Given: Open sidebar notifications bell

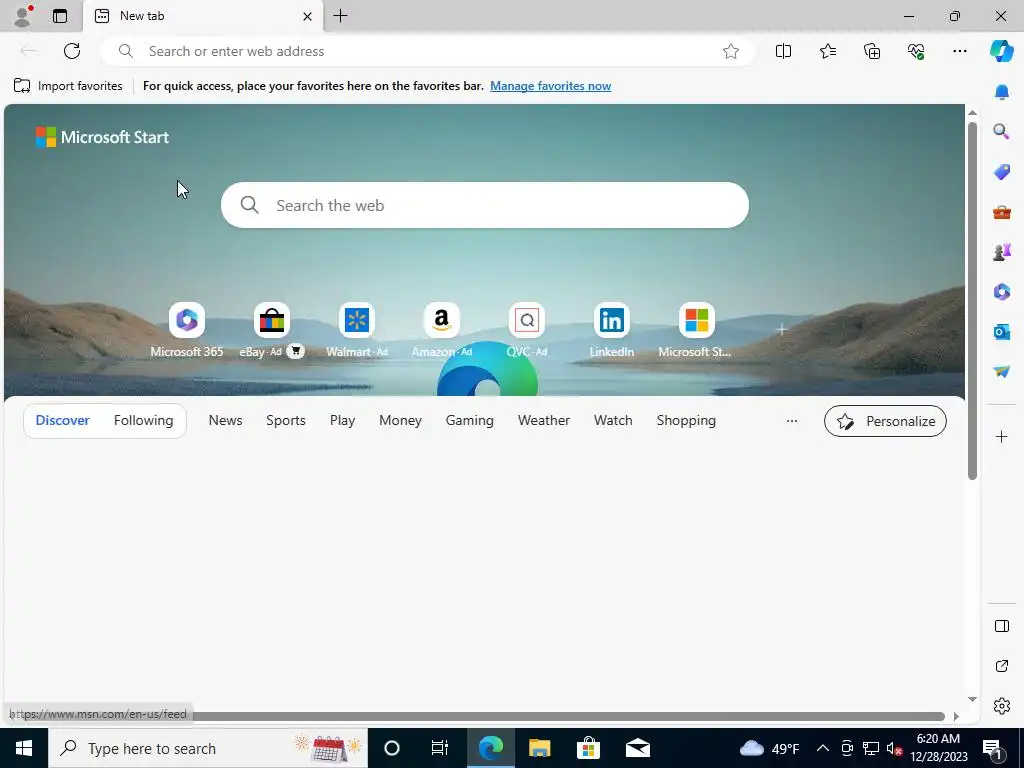Looking at the screenshot, I should point(1001,92).
